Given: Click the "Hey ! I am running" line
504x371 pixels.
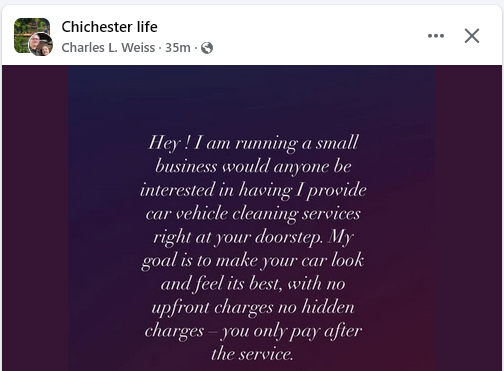Looking at the screenshot, I should pos(253,143).
